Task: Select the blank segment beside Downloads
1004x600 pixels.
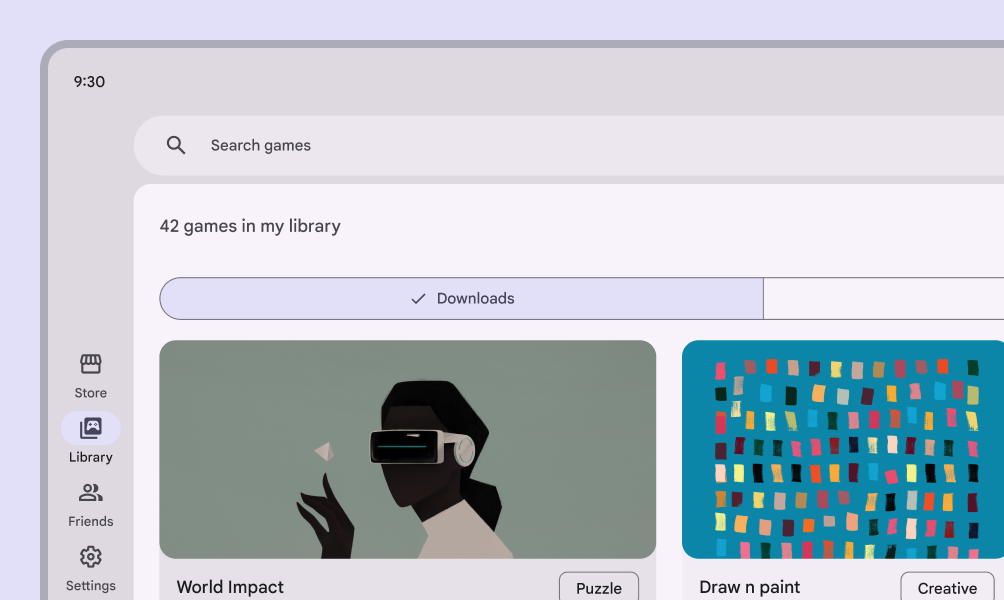Action: click(883, 299)
